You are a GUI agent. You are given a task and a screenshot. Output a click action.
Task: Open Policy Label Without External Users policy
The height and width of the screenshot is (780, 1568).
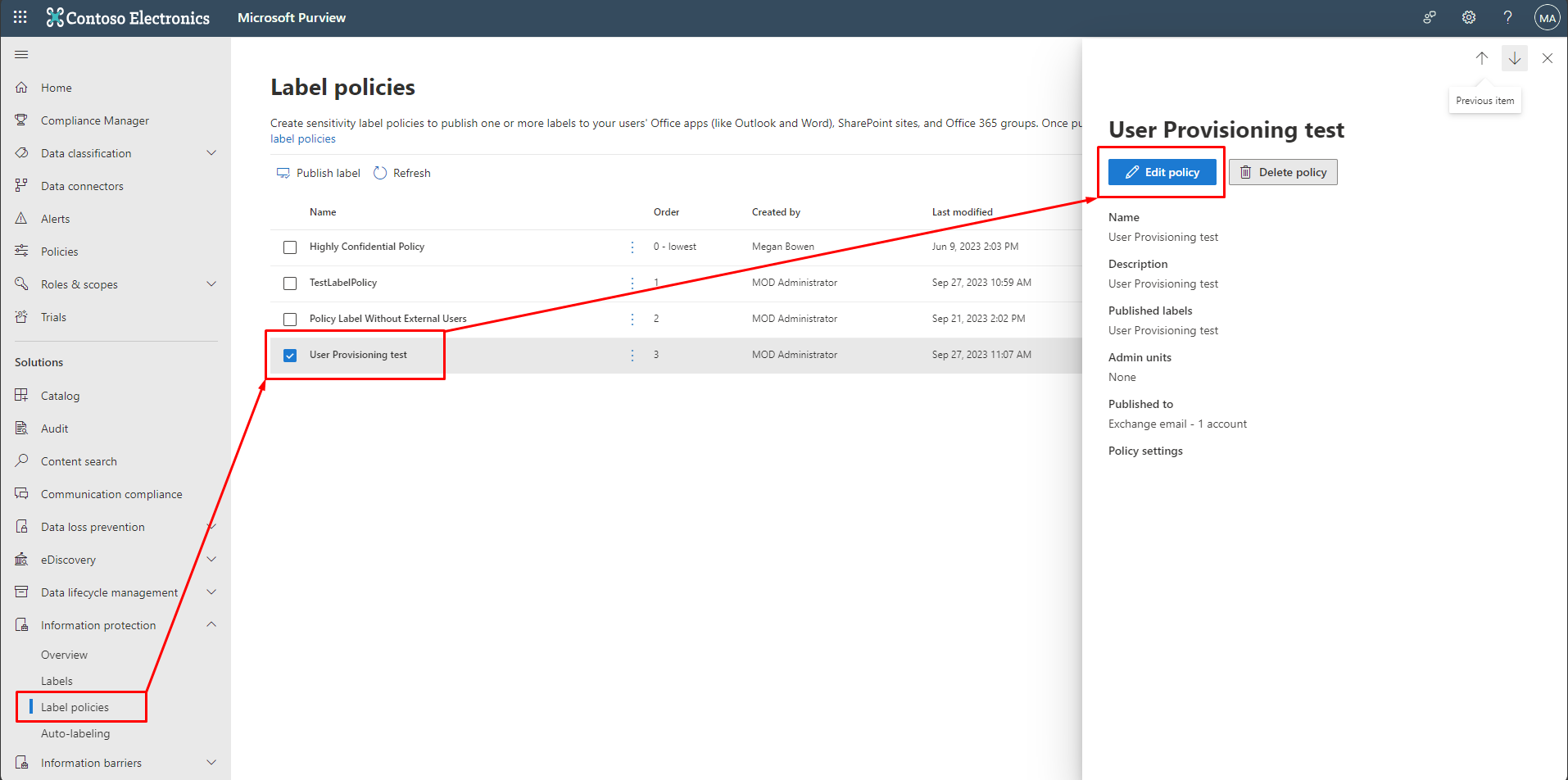click(x=388, y=319)
